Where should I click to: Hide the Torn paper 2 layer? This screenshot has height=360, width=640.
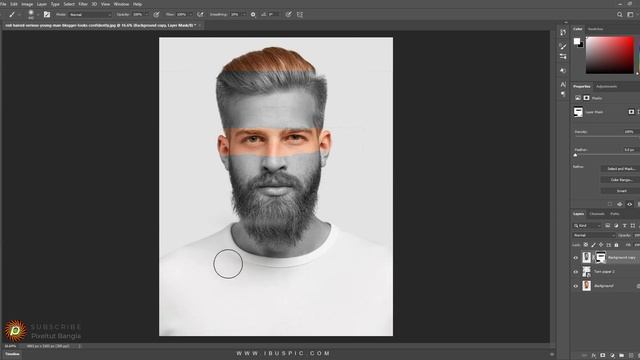coord(576,272)
